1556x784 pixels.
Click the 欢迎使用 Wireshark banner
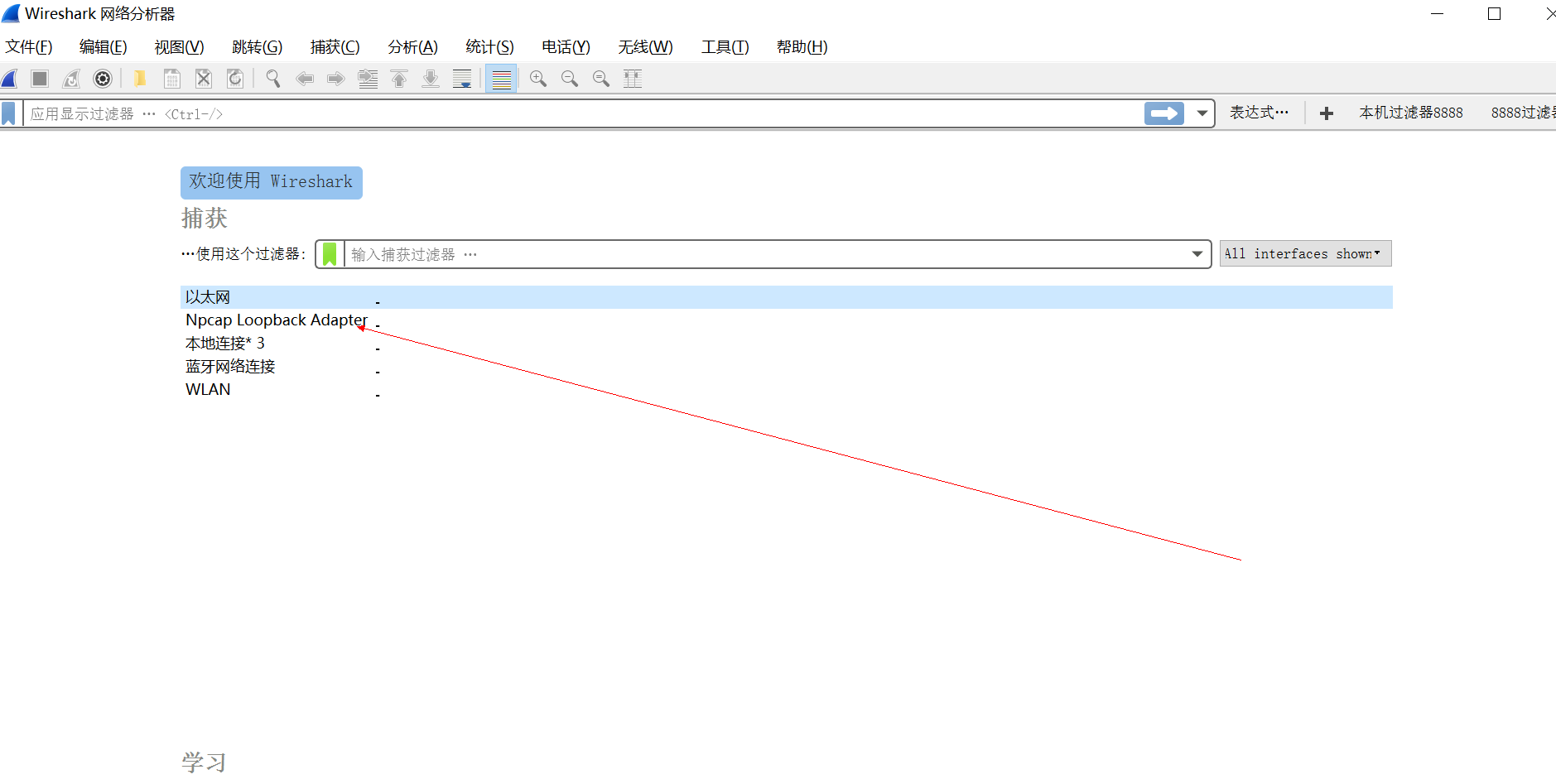coord(272,182)
